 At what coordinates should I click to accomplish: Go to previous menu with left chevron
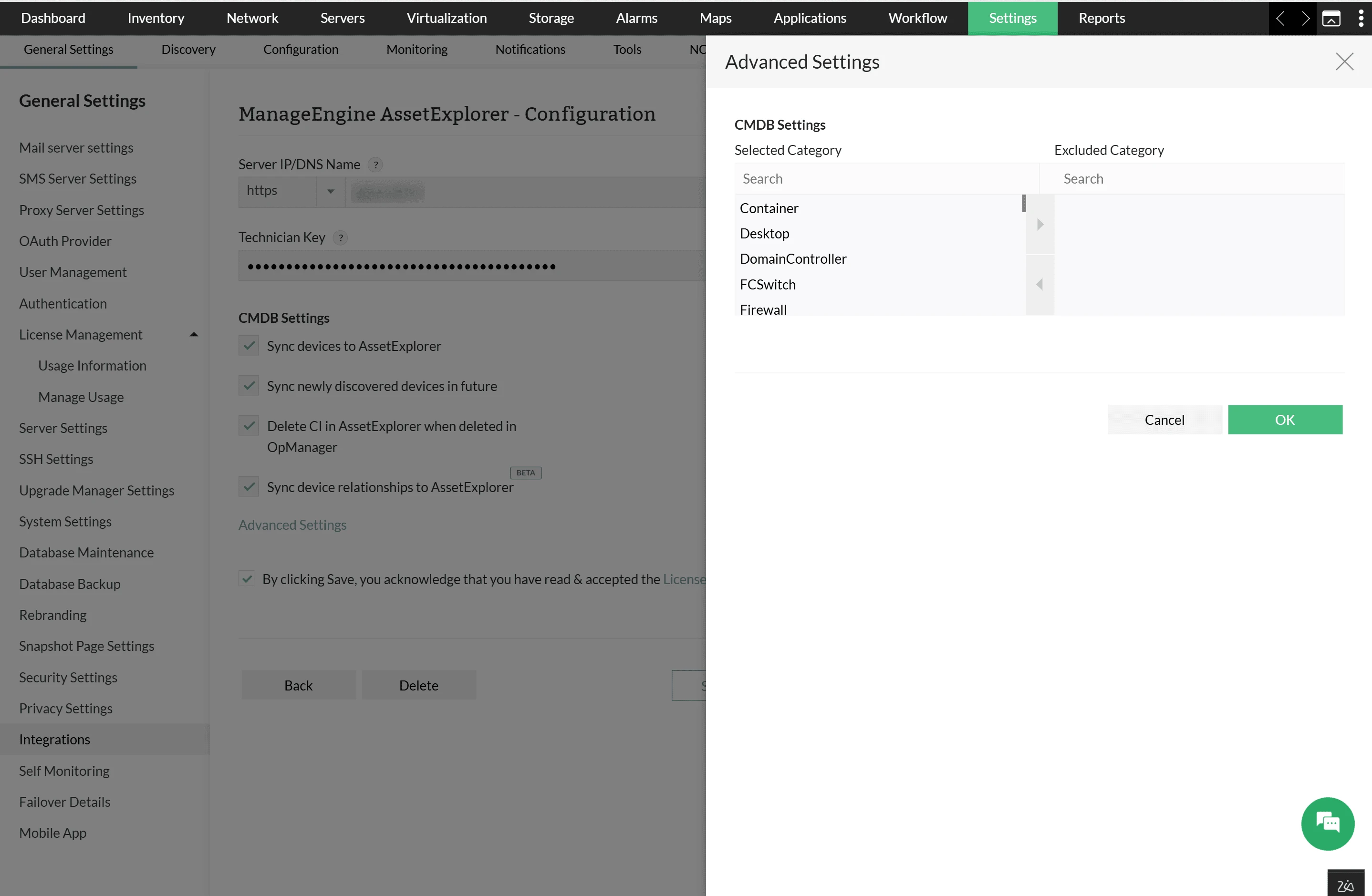click(1280, 18)
